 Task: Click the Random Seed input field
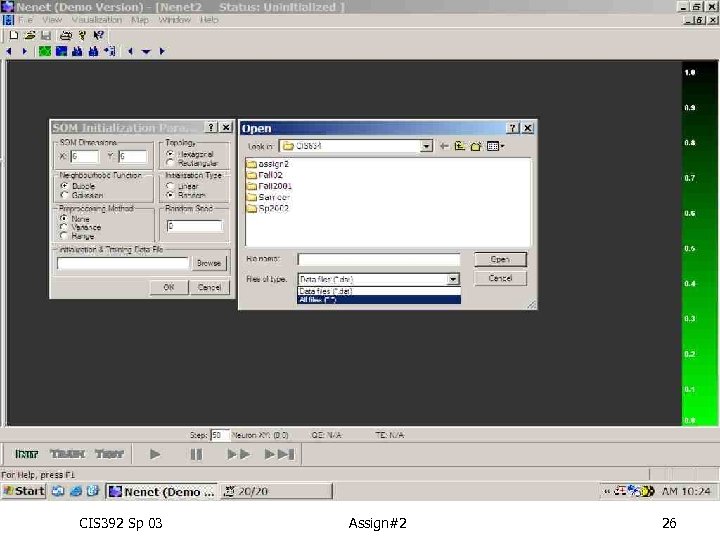tap(195, 226)
